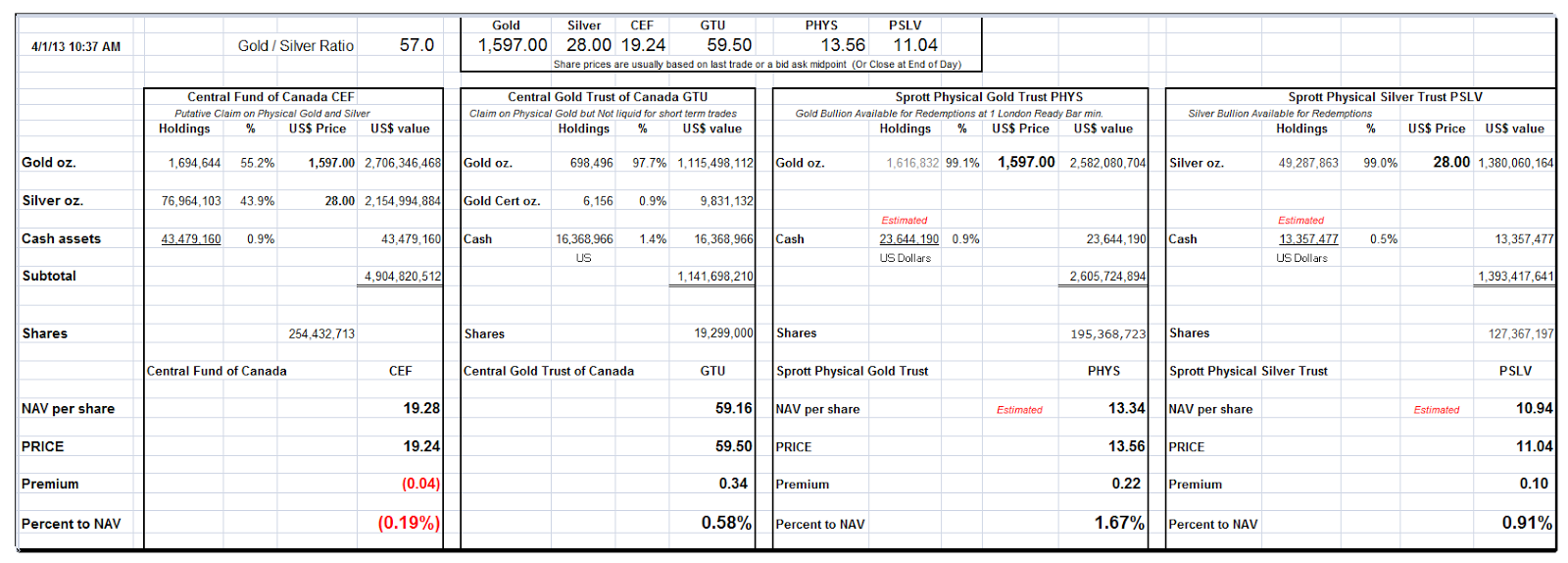Select the silver value 2,154,994,884

pyautogui.click(x=403, y=201)
